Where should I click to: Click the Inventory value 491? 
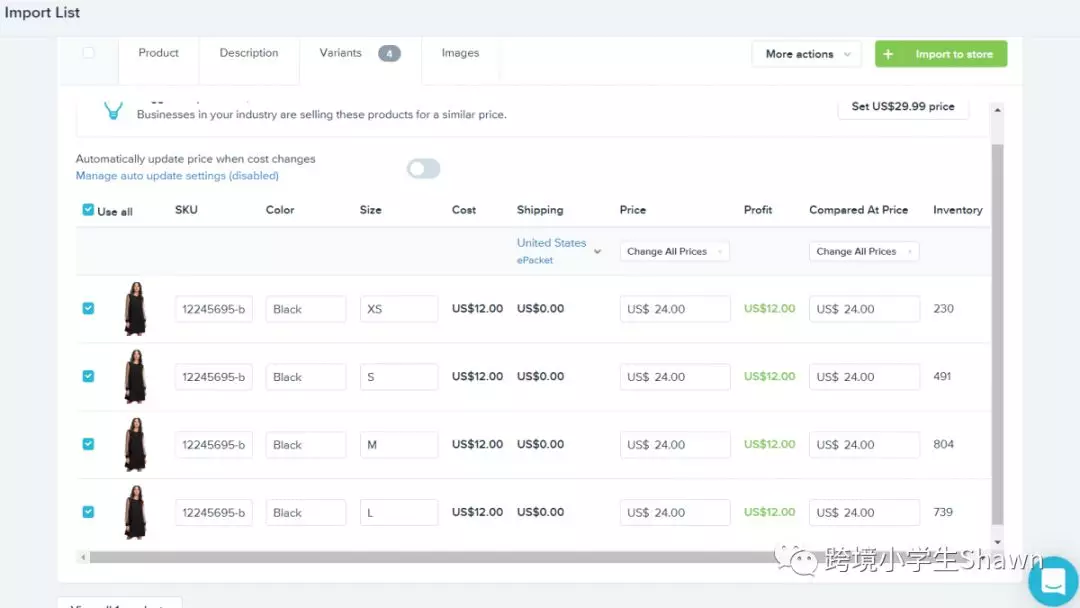pos(942,376)
